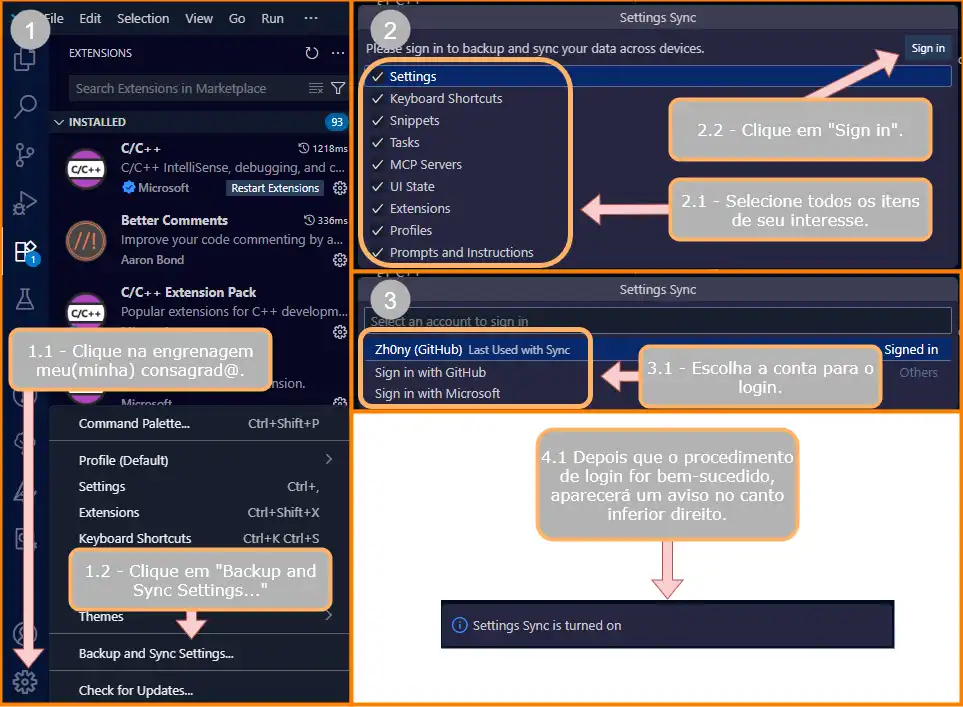
Task: Open the gear for the C/C++ IntelliSense extension
Action: point(340,188)
